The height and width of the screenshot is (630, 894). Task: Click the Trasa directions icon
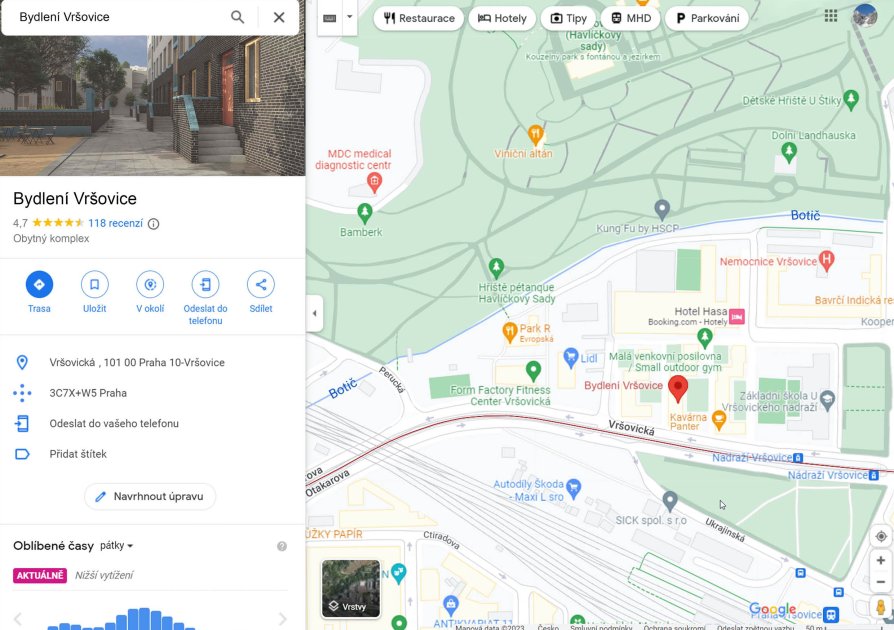pyautogui.click(x=39, y=284)
